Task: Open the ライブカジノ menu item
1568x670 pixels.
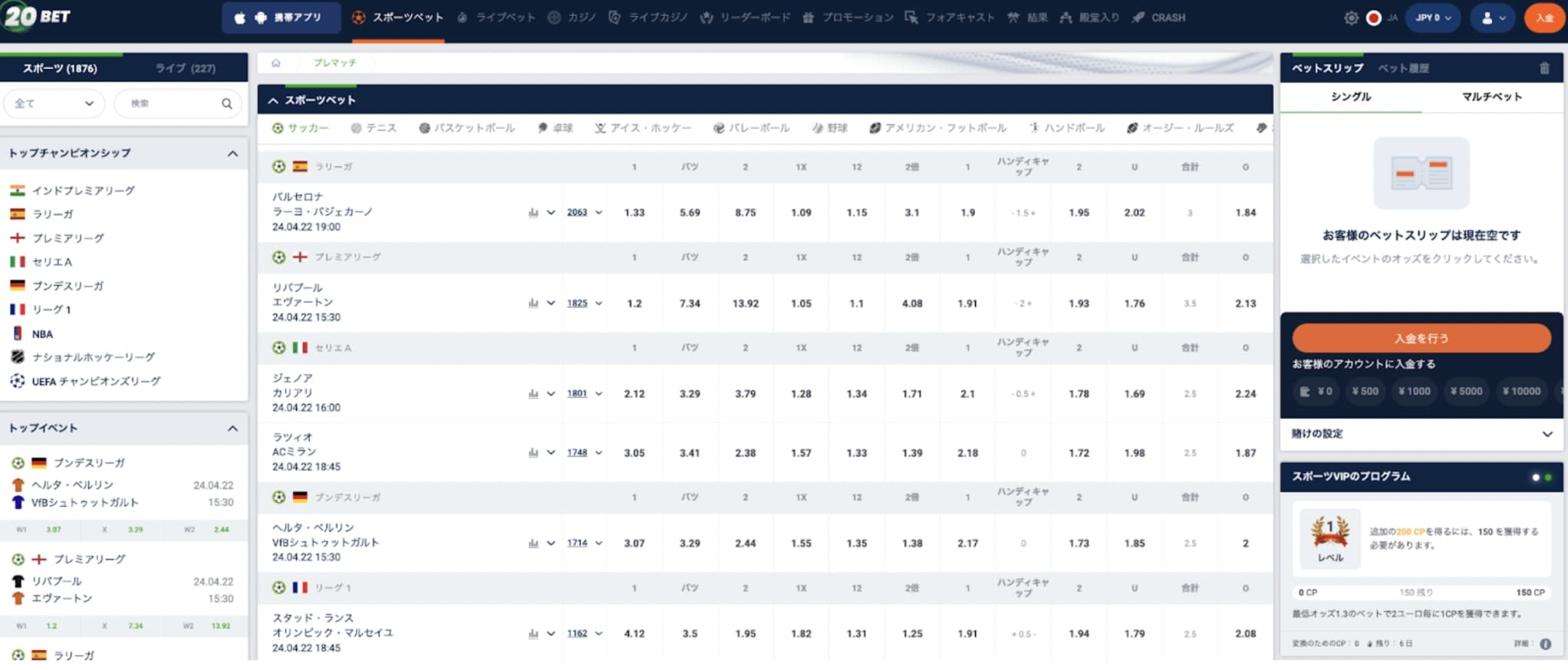Action: tap(647, 18)
